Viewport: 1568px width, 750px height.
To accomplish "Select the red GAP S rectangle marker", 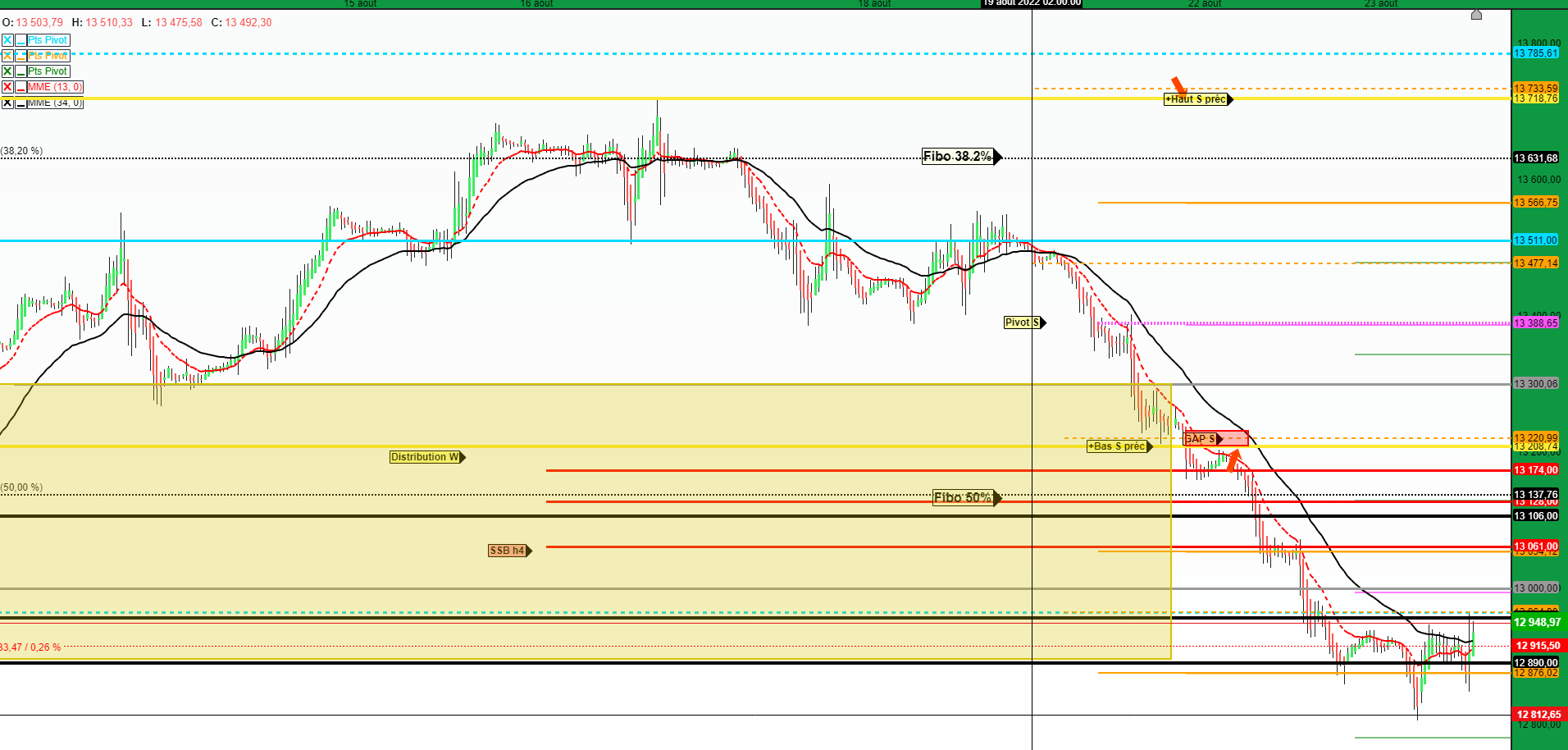I will (x=1216, y=438).
